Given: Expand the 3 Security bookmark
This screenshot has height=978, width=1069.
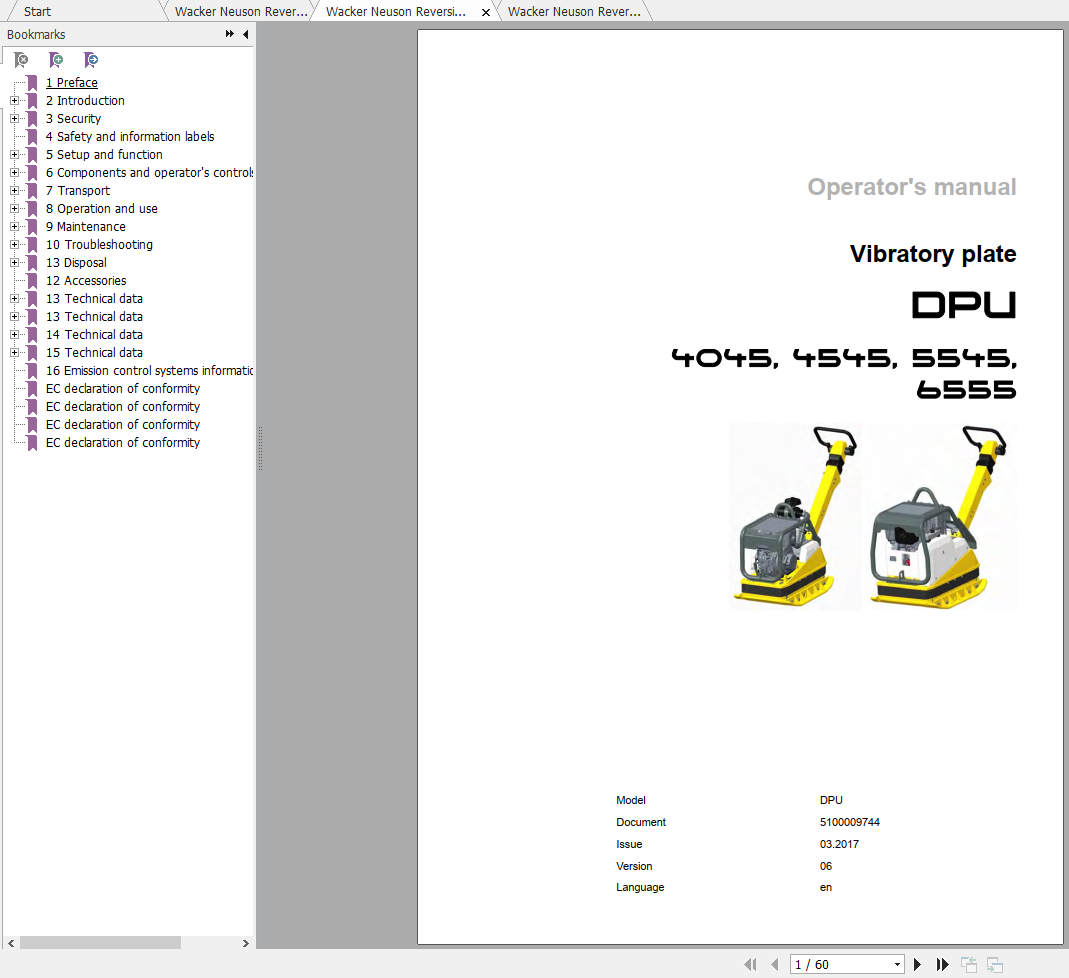Looking at the screenshot, I should (x=14, y=119).
